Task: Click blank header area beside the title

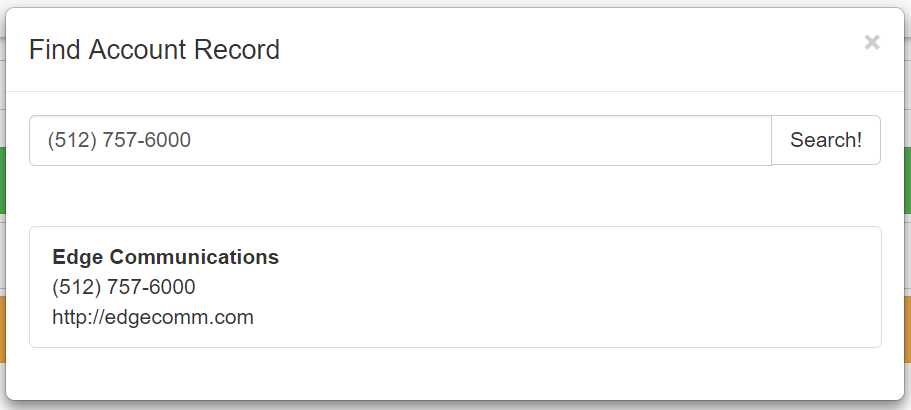Action: 550,49
